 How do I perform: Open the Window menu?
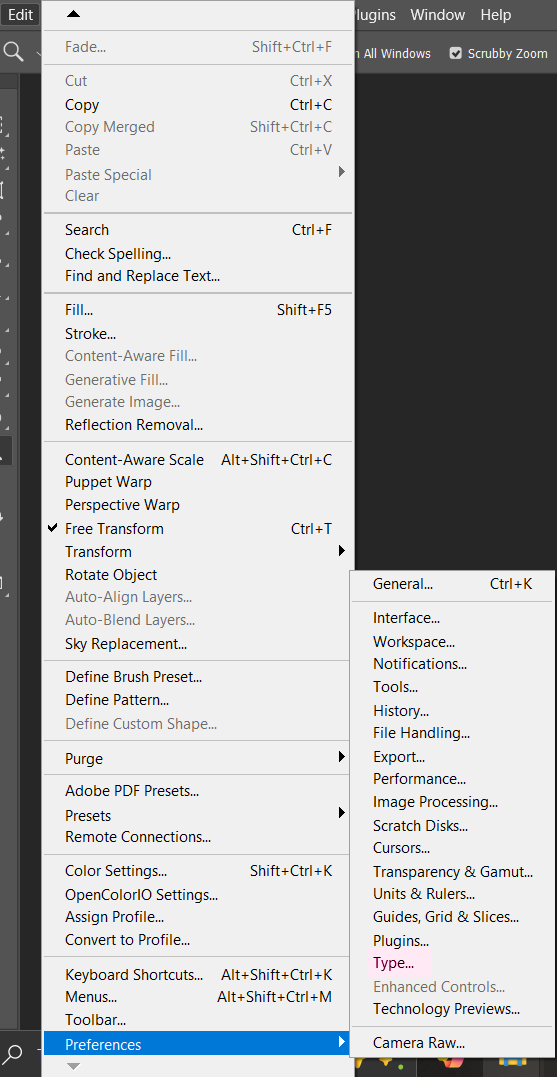[437, 14]
